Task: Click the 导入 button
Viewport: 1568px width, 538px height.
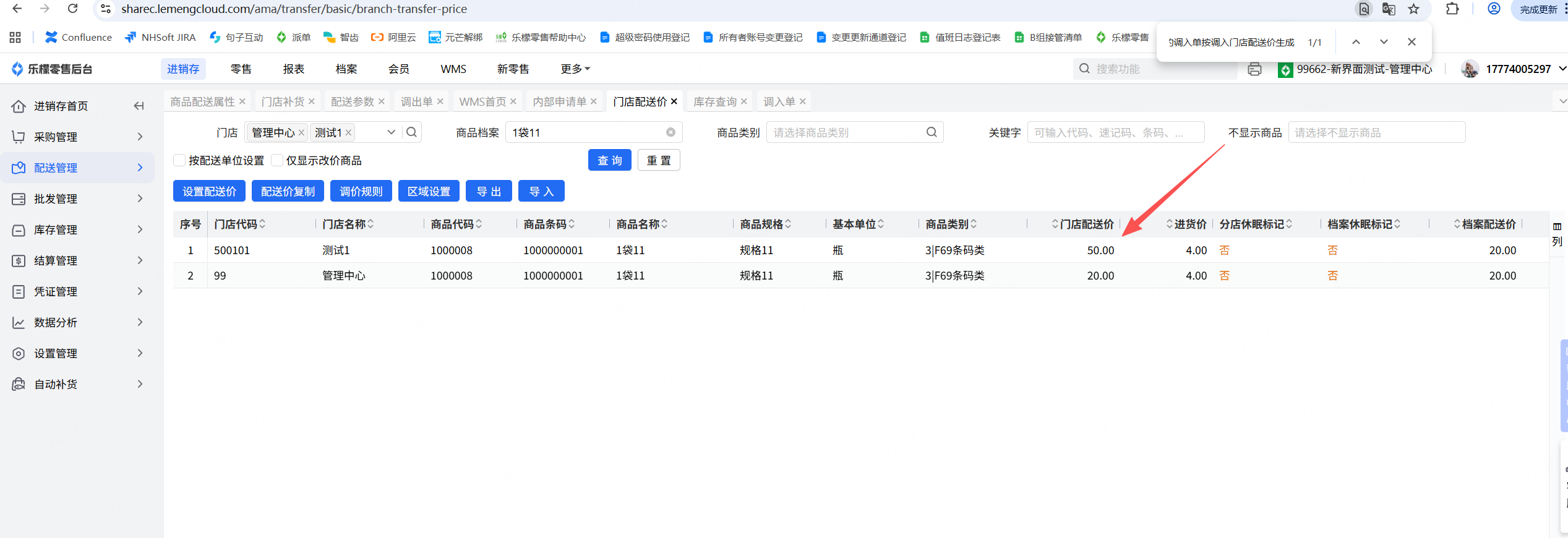Action: [x=541, y=191]
